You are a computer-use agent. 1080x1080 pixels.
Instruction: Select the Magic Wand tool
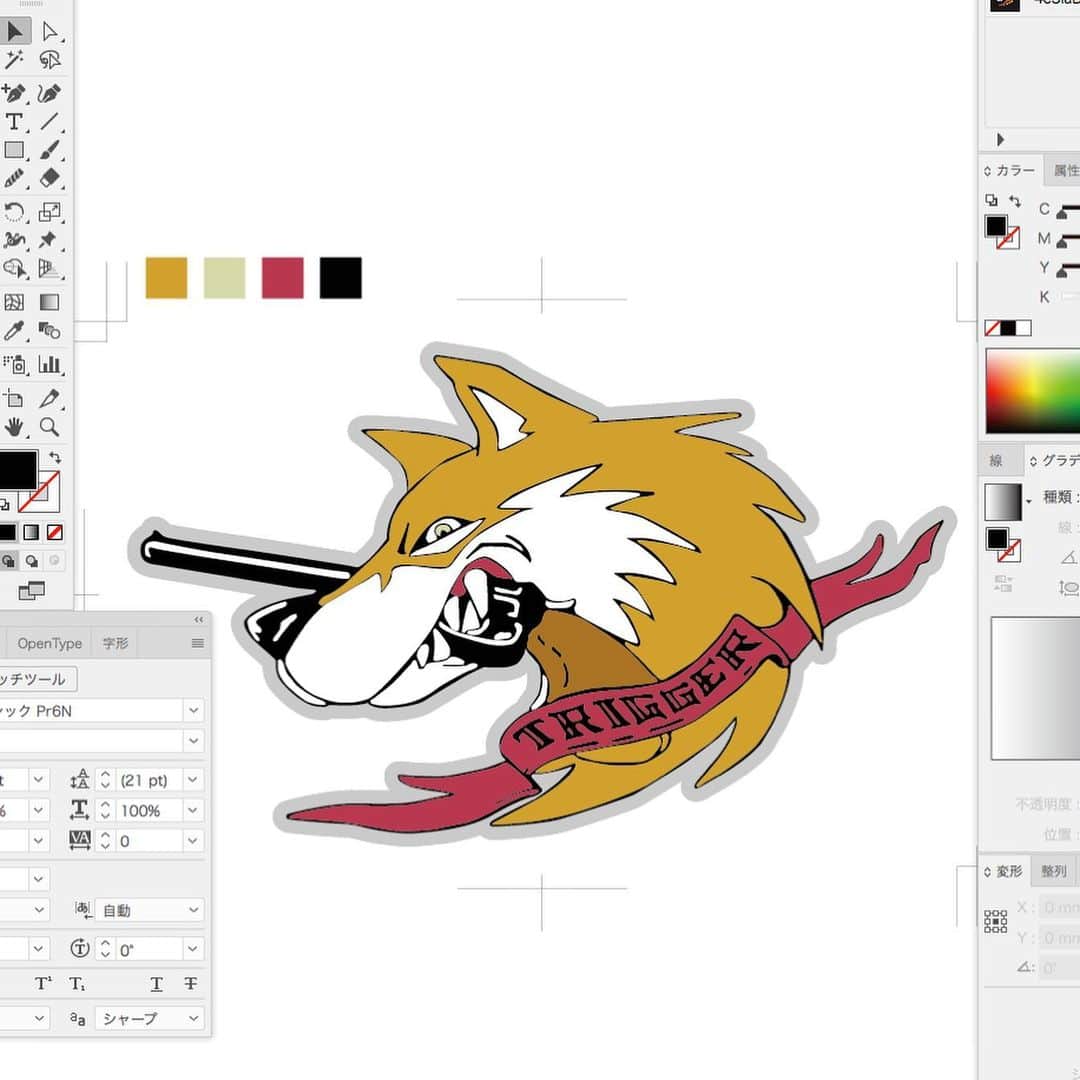point(14,60)
